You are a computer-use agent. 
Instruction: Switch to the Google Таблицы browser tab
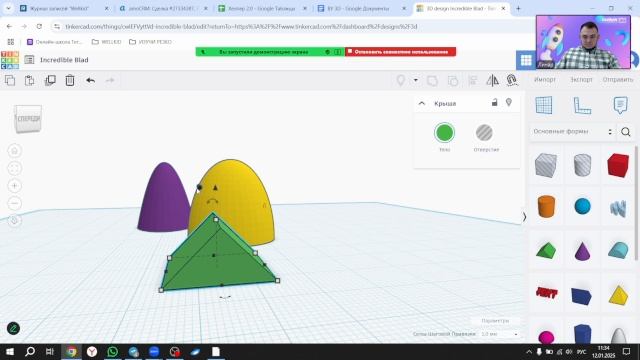[x=262, y=8]
